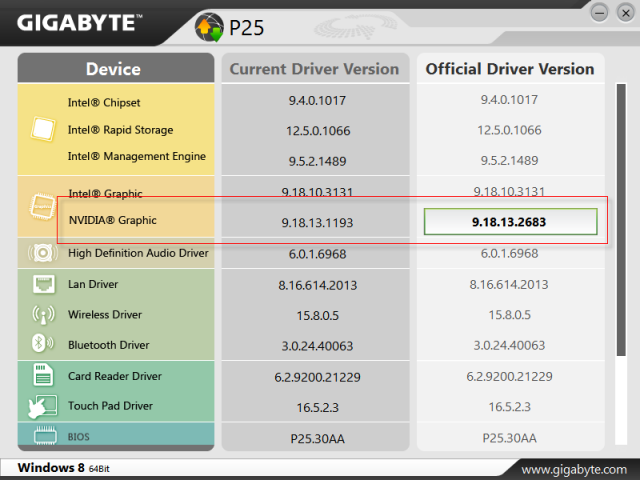Click current Card Reader version 6.2.9200.21229
This screenshot has width=640, height=480.
click(317, 377)
